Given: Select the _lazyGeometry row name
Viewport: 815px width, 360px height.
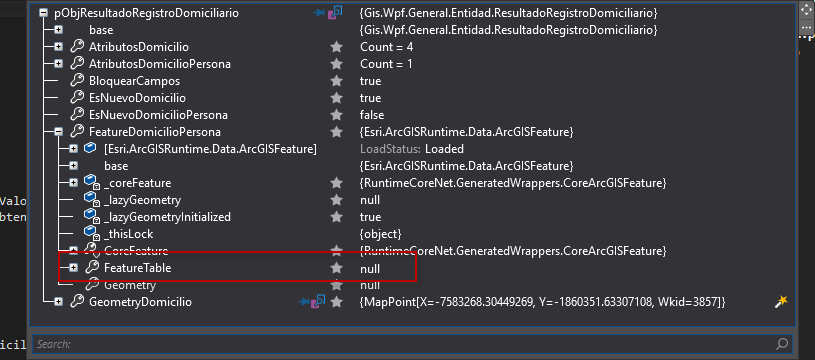Looking at the screenshot, I should click(x=142, y=200).
